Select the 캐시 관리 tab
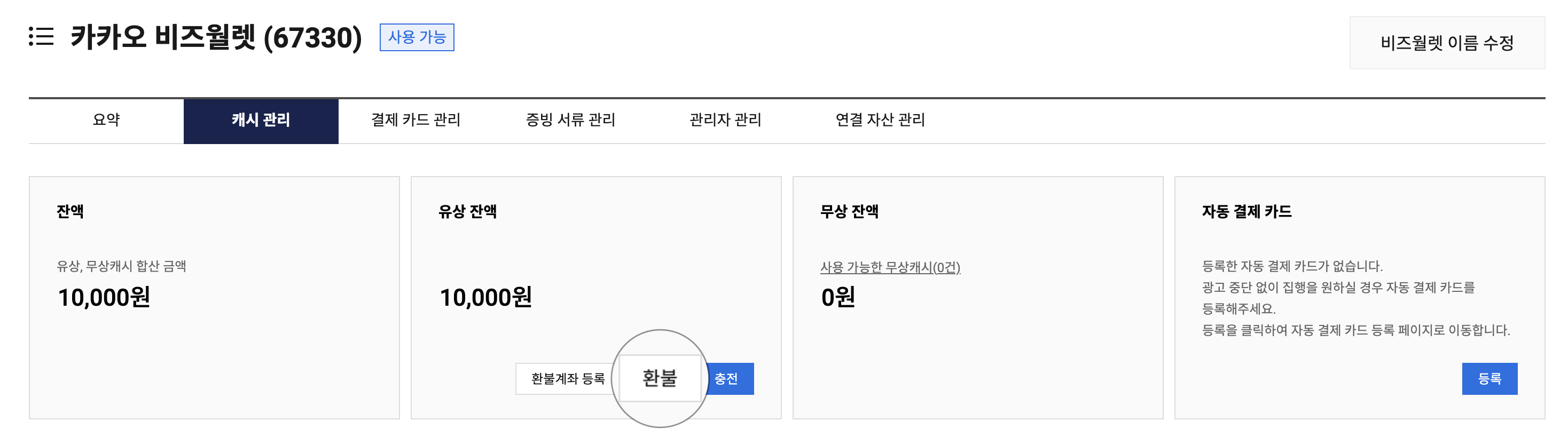 point(261,121)
